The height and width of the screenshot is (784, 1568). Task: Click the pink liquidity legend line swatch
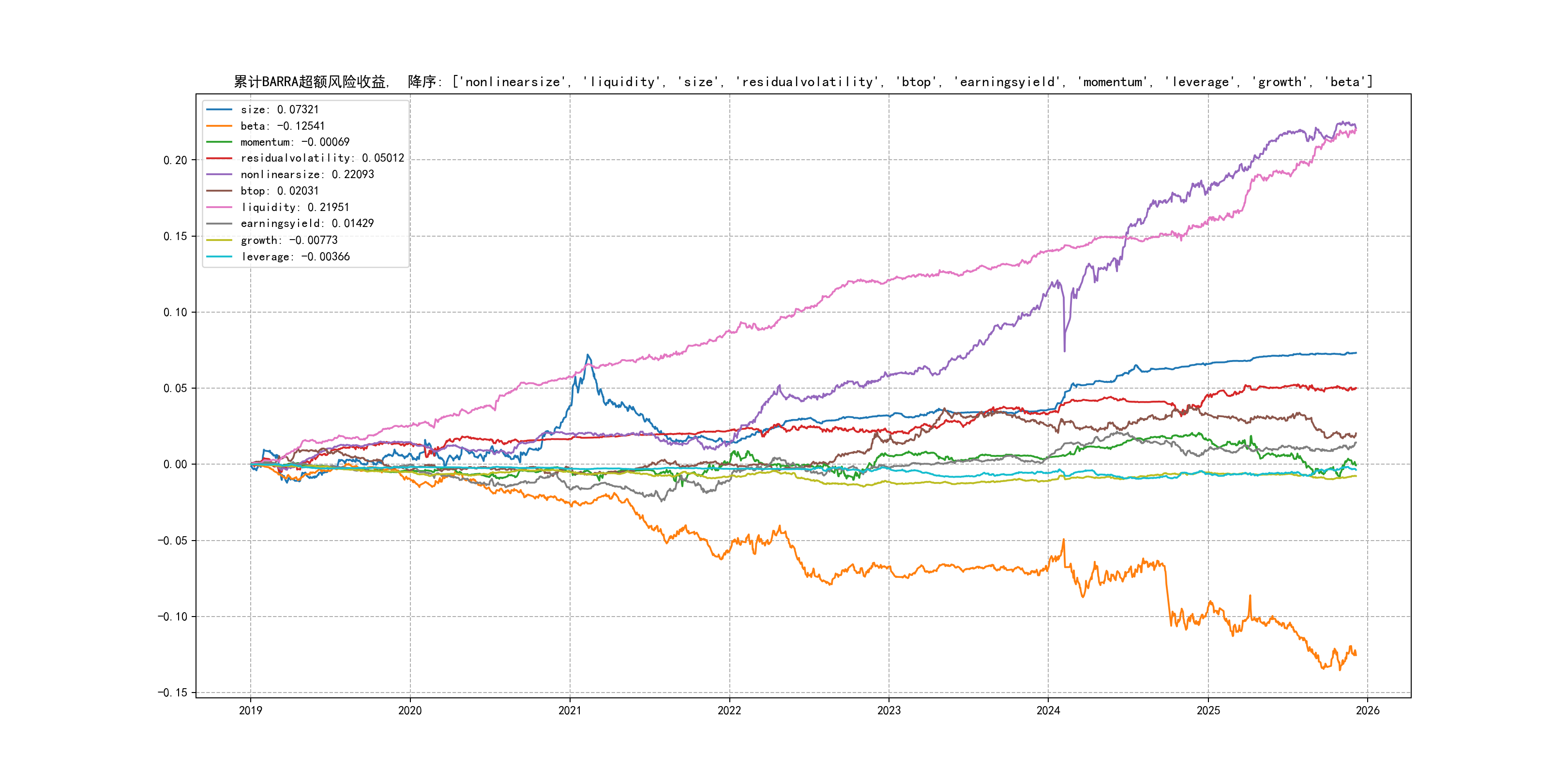pos(219,208)
